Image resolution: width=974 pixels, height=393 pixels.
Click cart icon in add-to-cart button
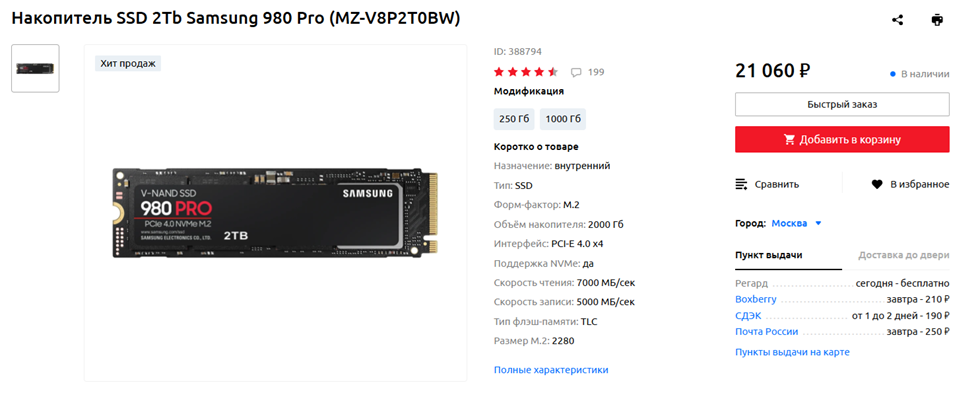click(x=790, y=140)
